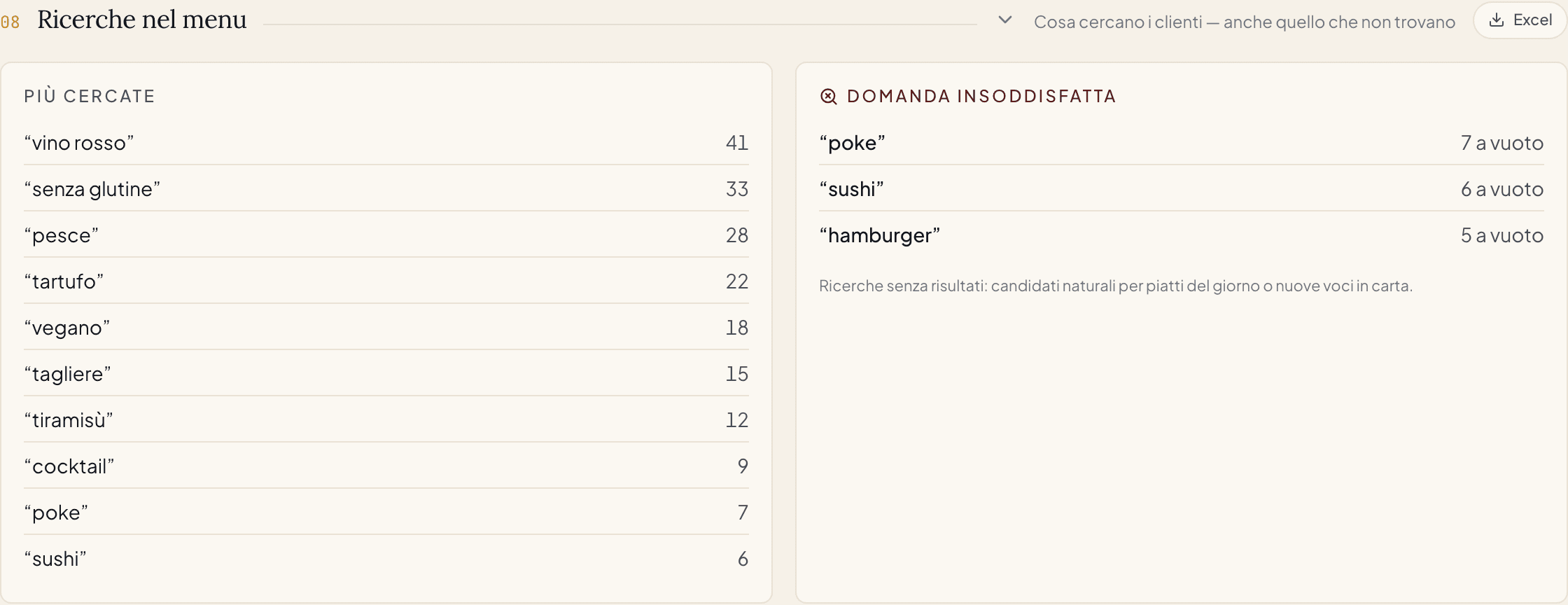
Task: Select the "tiramisù" search entry
Action: (68, 420)
